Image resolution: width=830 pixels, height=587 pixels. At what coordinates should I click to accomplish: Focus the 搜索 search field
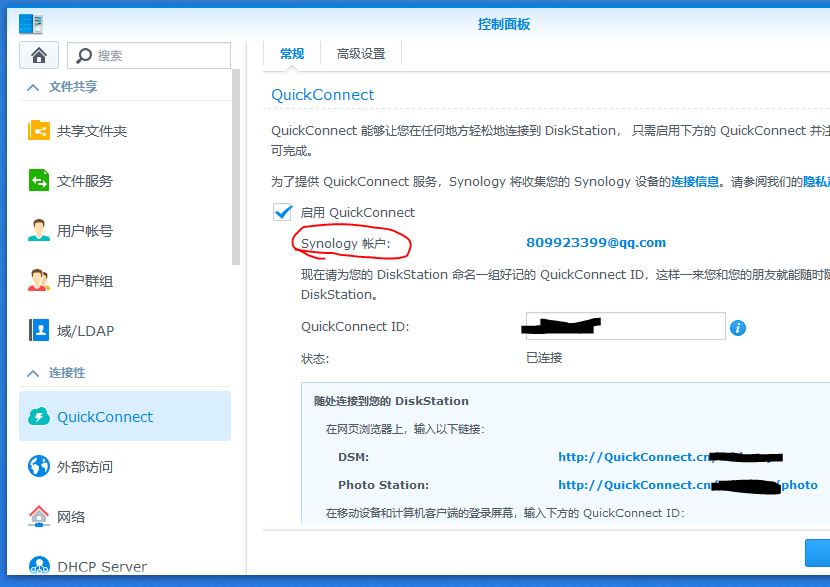(x=149, y=56)
